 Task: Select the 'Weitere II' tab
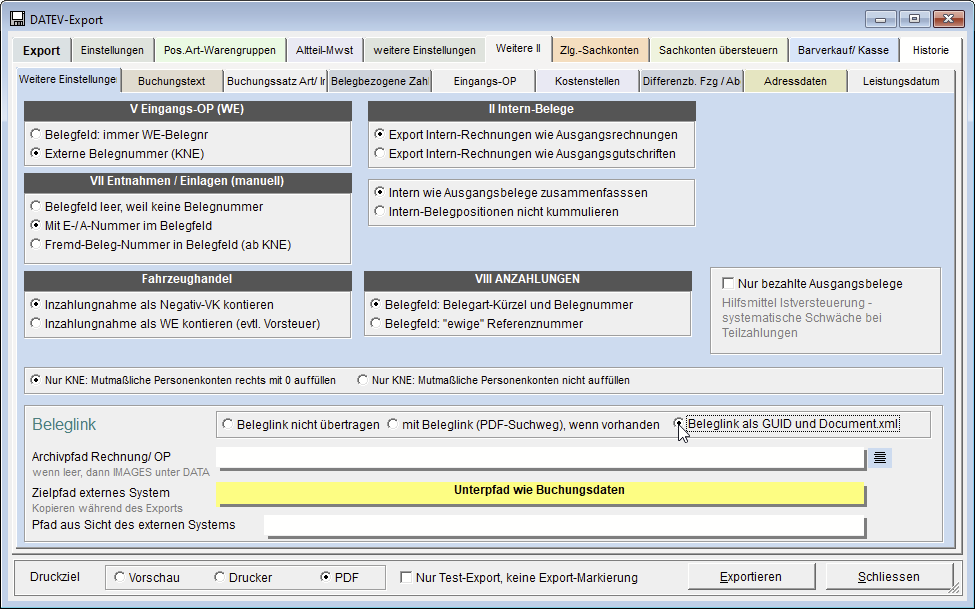(518, 49)
